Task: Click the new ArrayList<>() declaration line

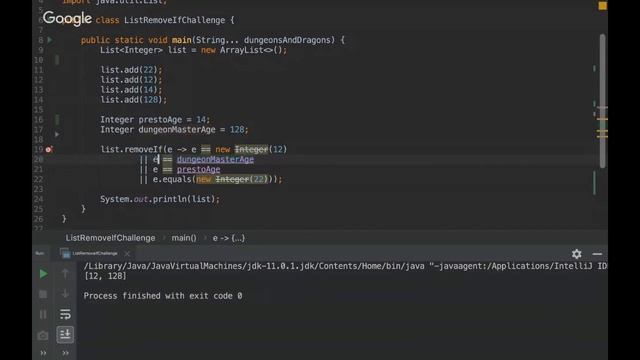Action: [x=193, y=50]
